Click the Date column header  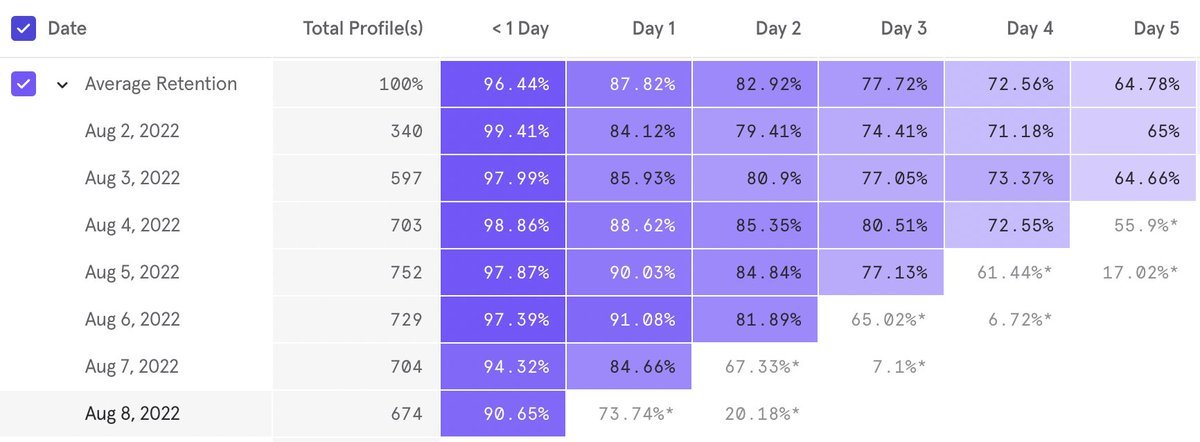pyautogui.click(x=67, y=29)
